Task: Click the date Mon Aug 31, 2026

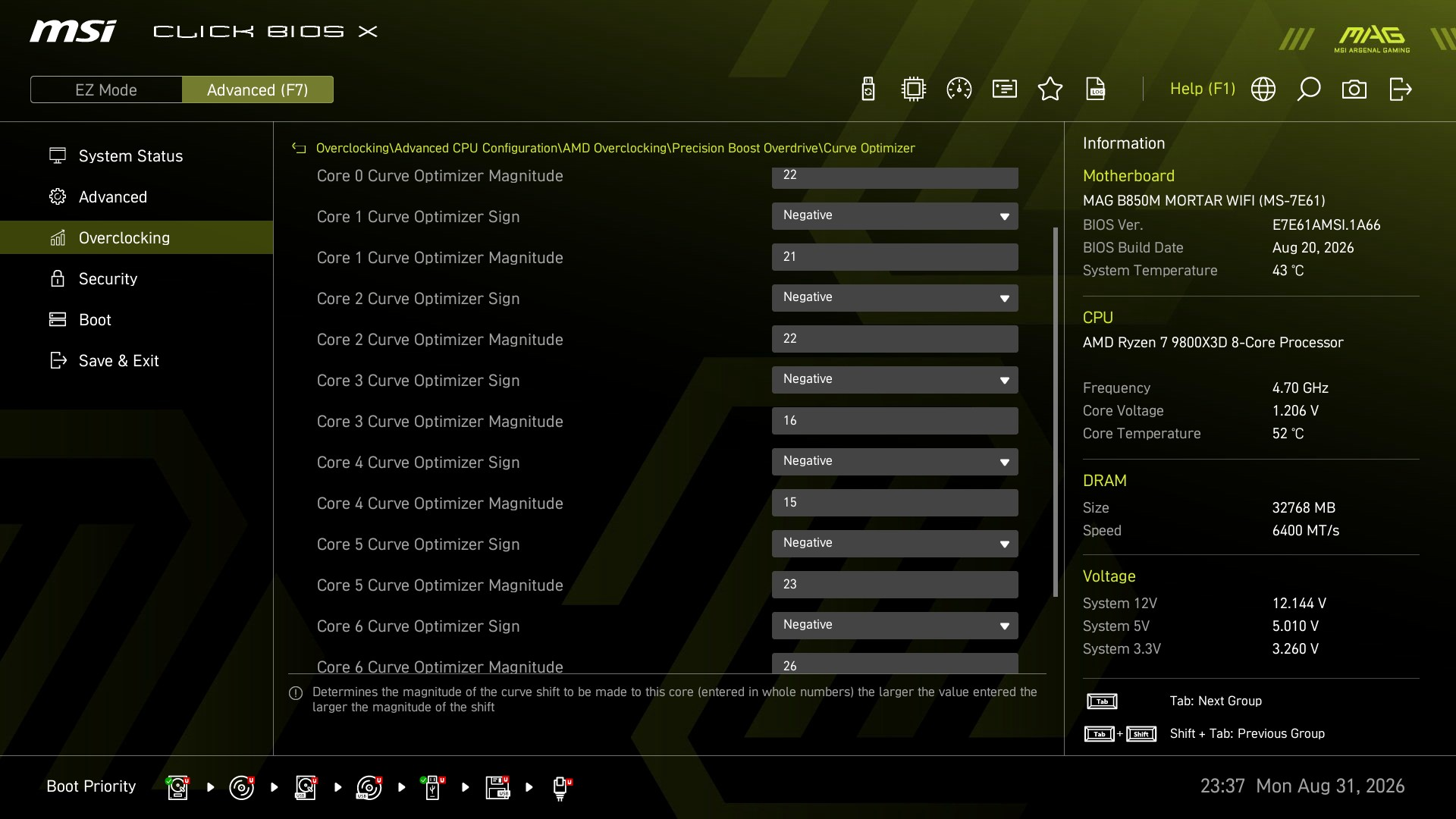Action: point(1330,786)
